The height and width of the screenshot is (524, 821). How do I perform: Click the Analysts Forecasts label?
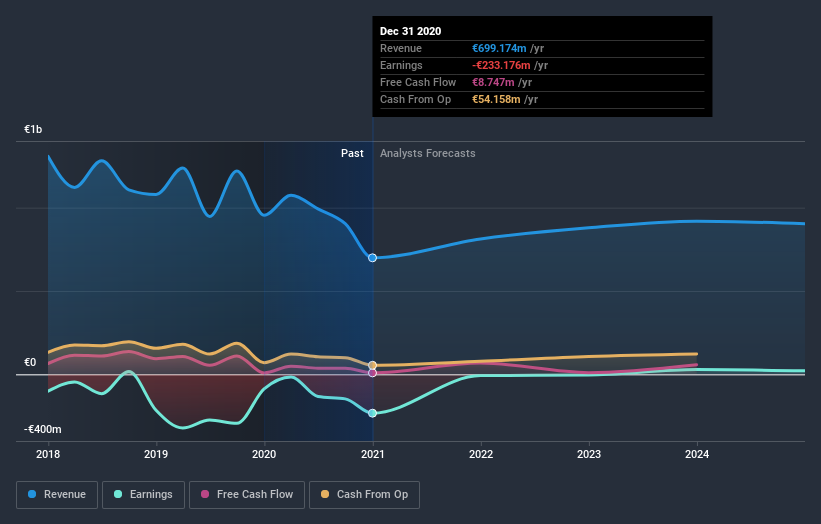[x=427, y=153]
